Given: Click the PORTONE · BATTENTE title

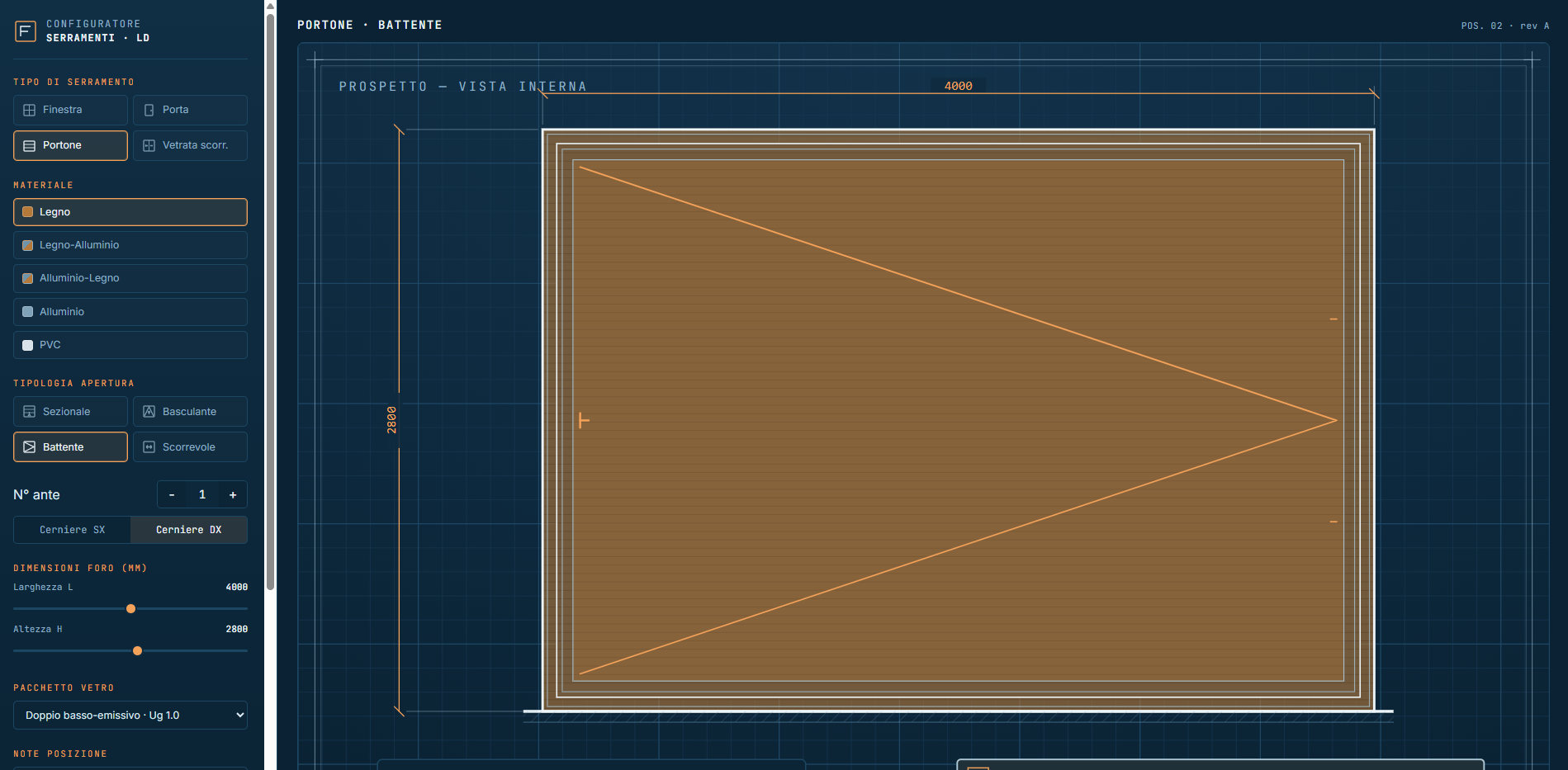Looking at the screenshot, I should pyautogui.click(x=369, y=26).
